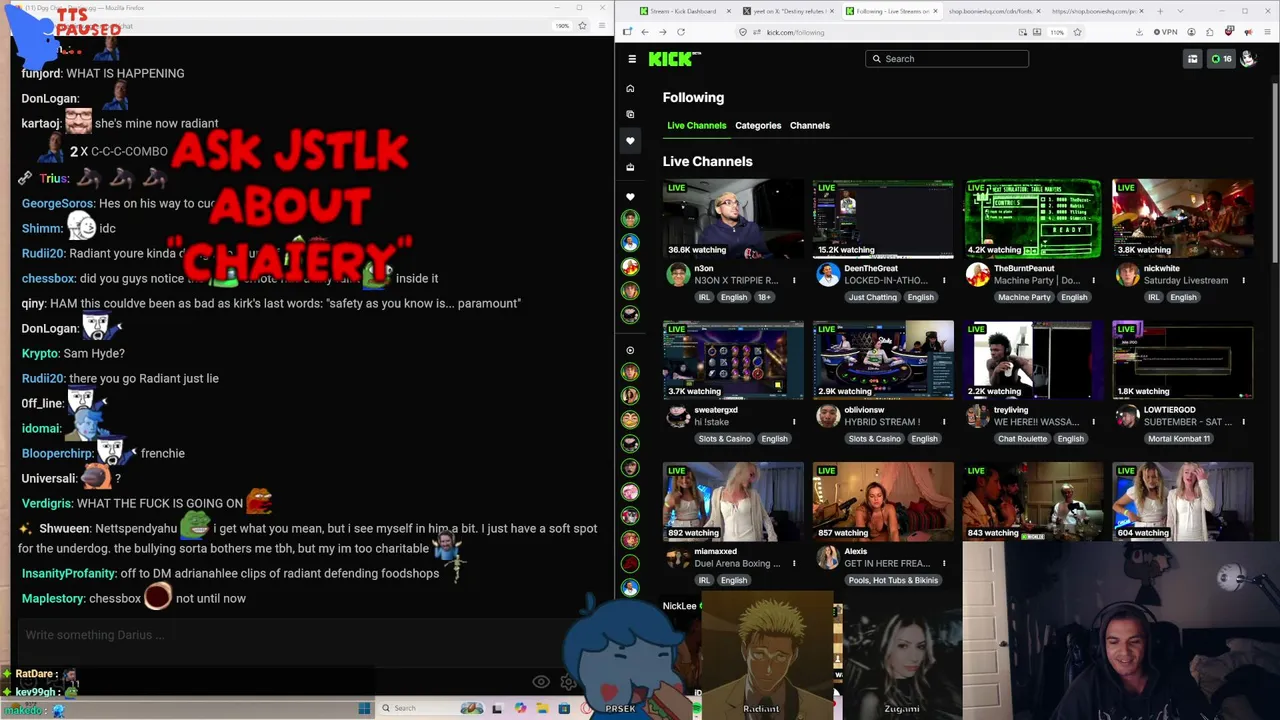Screen dimensions: 1280x720
Task: Open miamaxxed stream title 'Duel Arena Boxing'
Action: click(x=738, y=564)
